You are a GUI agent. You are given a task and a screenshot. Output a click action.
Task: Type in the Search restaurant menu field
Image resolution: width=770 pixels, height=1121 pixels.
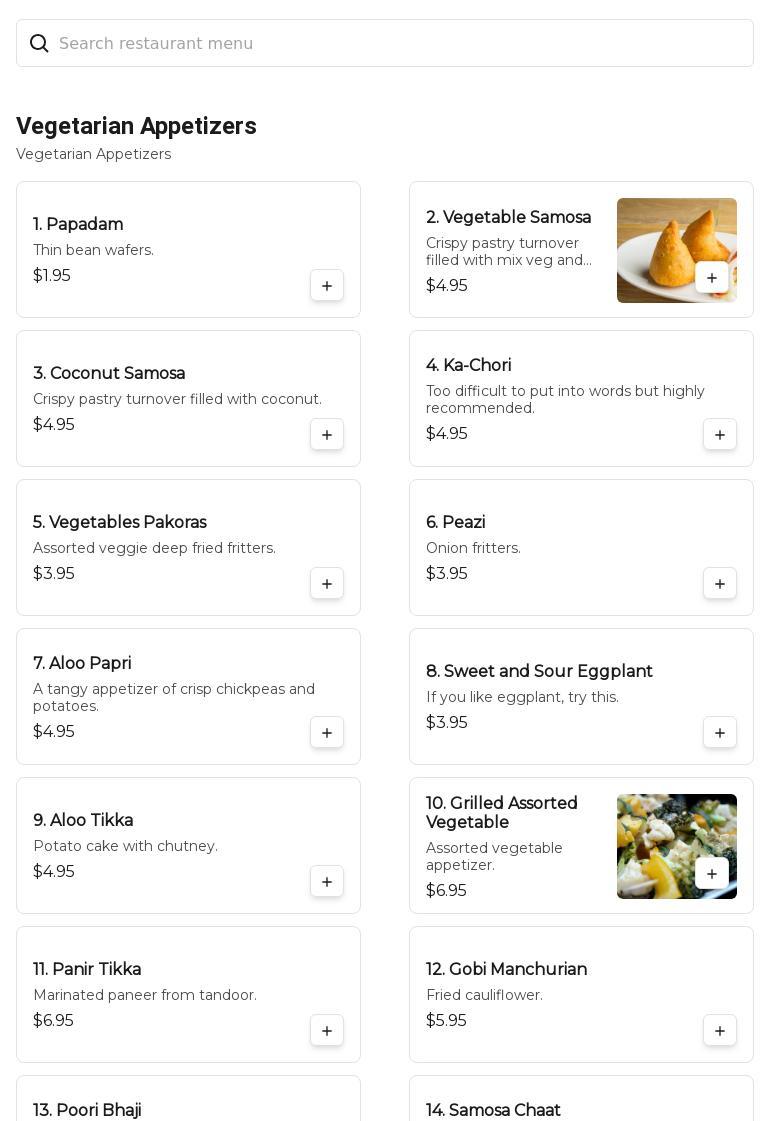[400, 43]
